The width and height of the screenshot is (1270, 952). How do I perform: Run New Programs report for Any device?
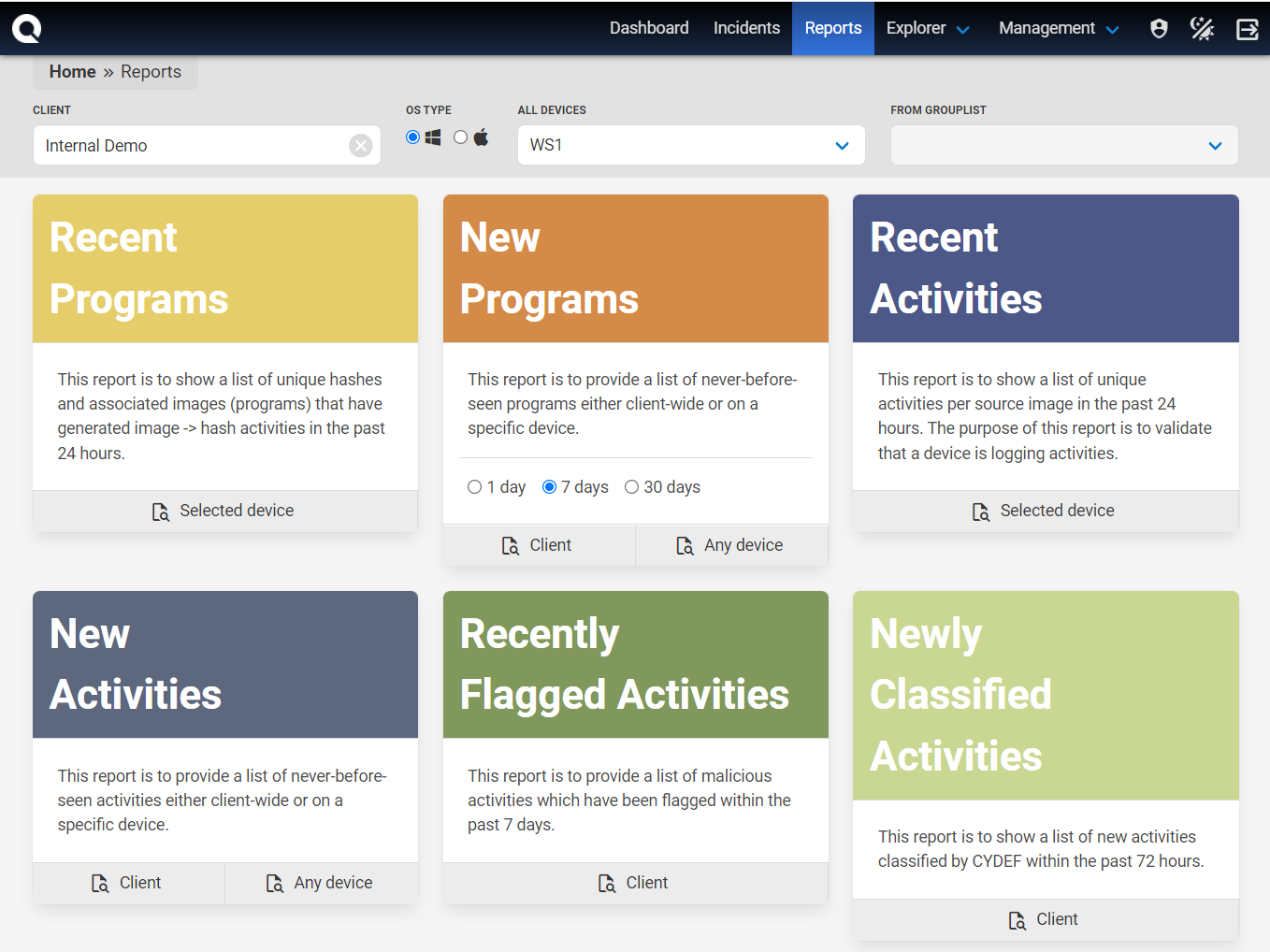pos(730,545)
